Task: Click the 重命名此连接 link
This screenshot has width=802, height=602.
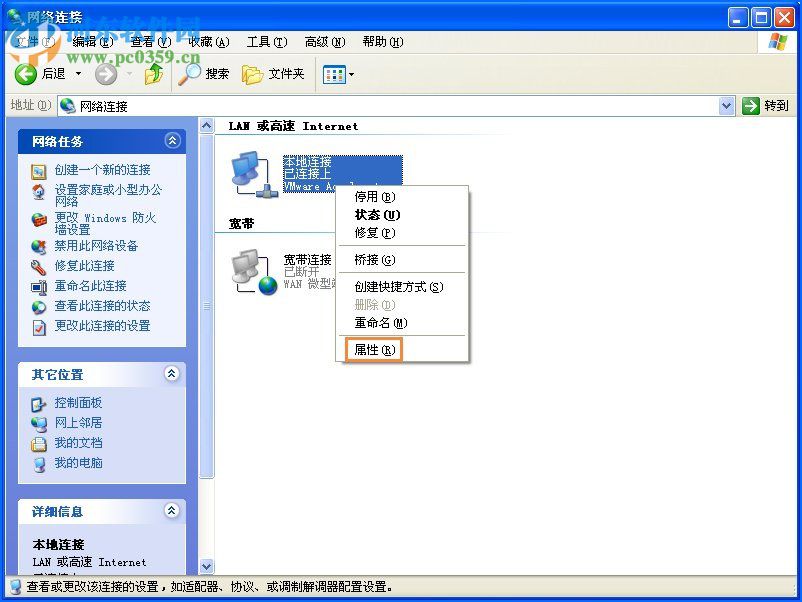Action: (91, 286)
